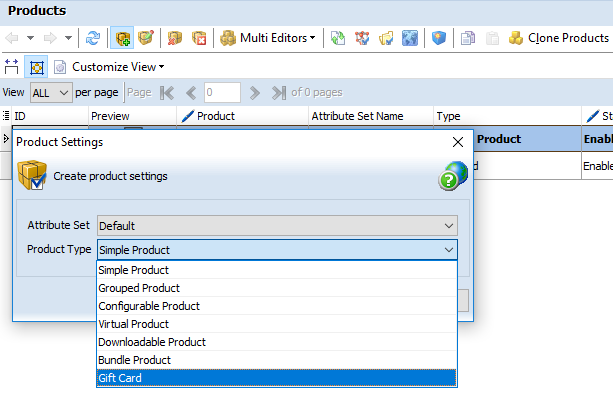
Task: Click the Preview column header
Action: click(133, 116)
